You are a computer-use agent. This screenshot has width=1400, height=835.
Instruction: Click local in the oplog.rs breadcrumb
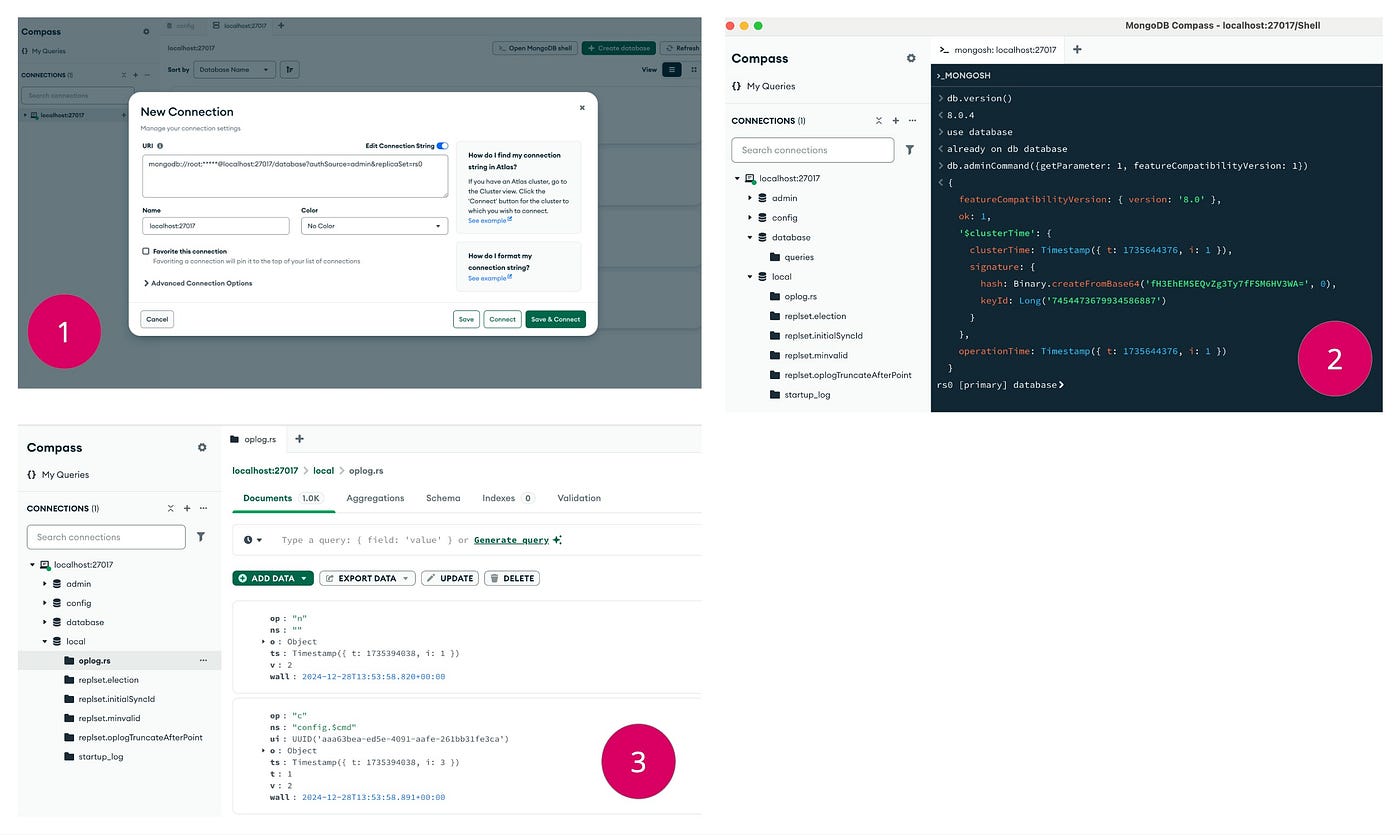[x=323, y=470]
